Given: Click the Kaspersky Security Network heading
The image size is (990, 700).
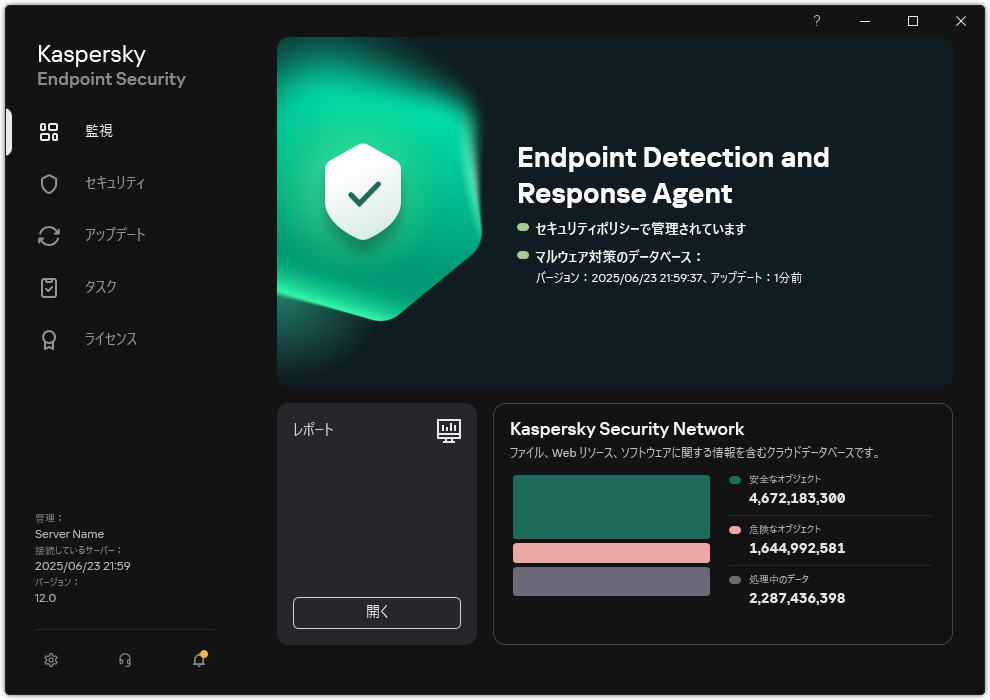Looking at the screenshot, I should coord(627,429).
